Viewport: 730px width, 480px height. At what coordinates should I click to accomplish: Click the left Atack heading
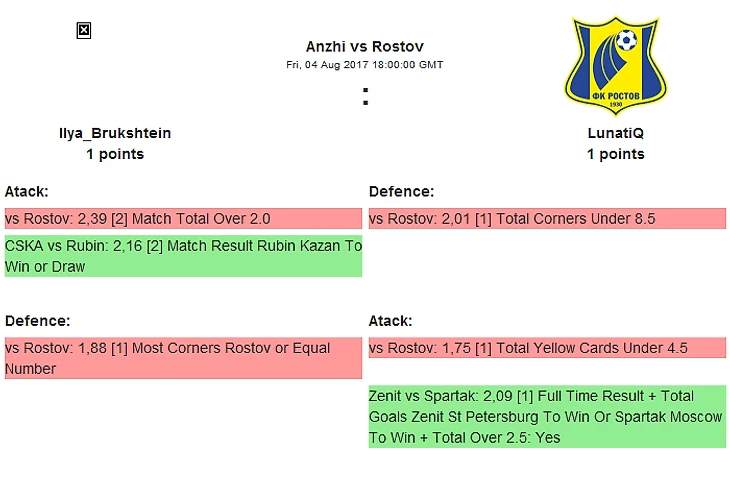[27, 191]
